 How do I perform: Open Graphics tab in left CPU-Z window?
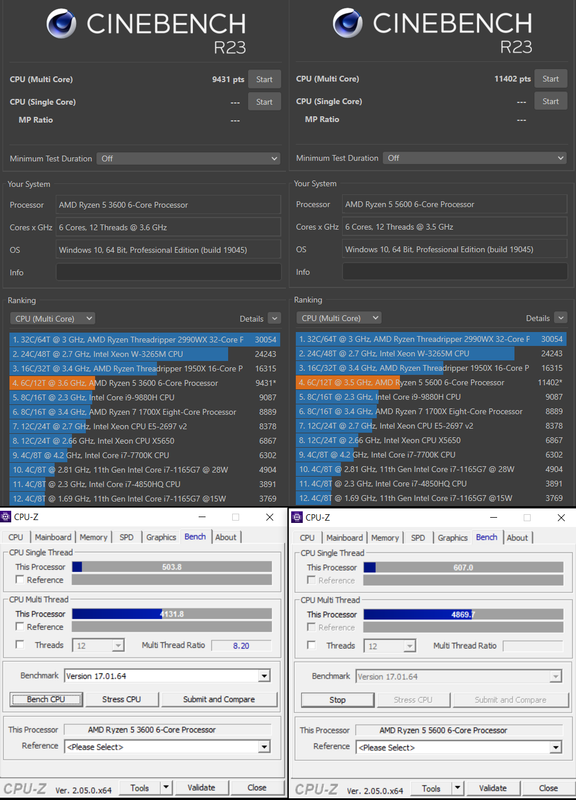click(x=161, y=537)
